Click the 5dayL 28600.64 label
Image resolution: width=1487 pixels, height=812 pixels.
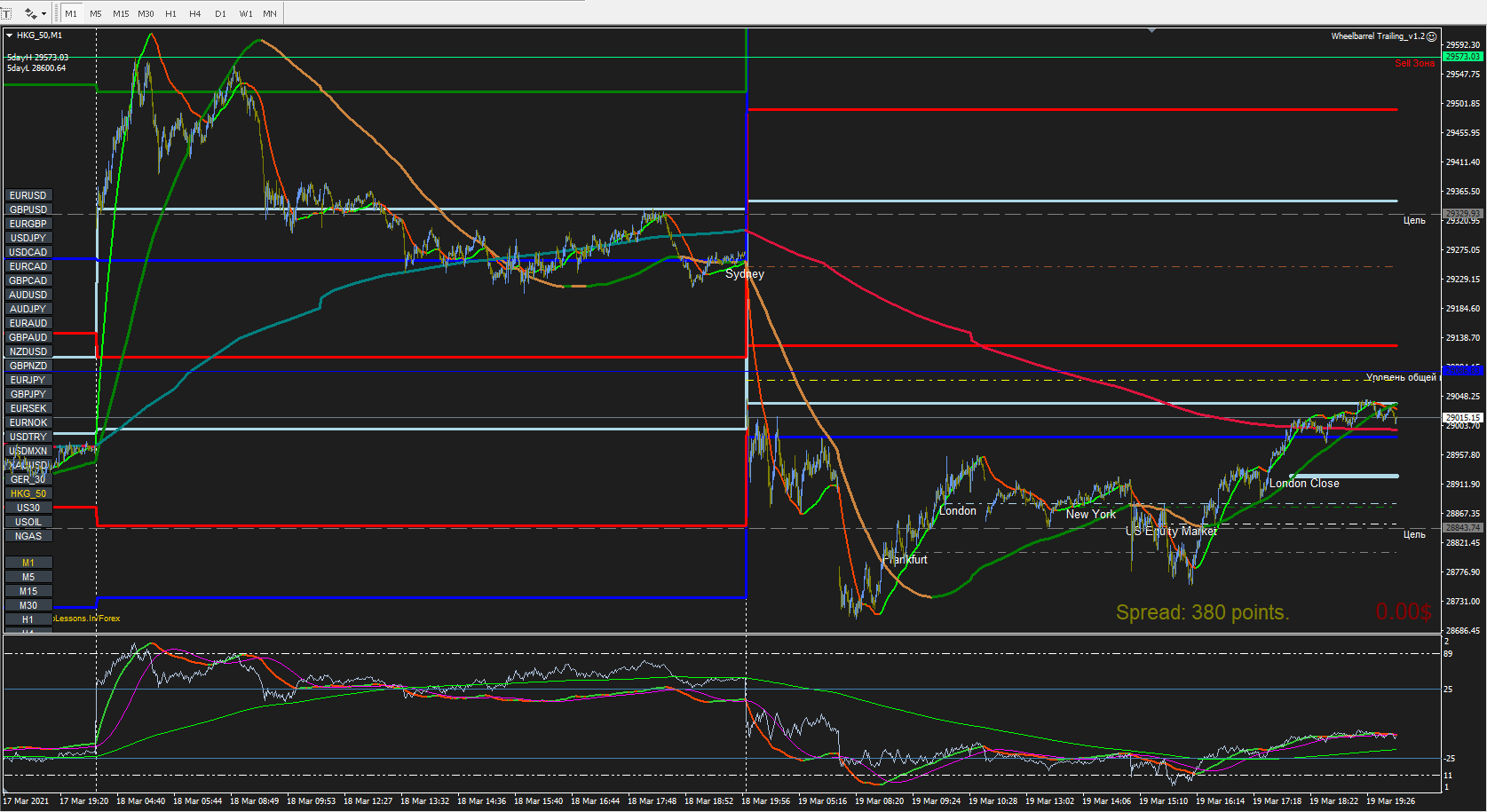point(36,68)
